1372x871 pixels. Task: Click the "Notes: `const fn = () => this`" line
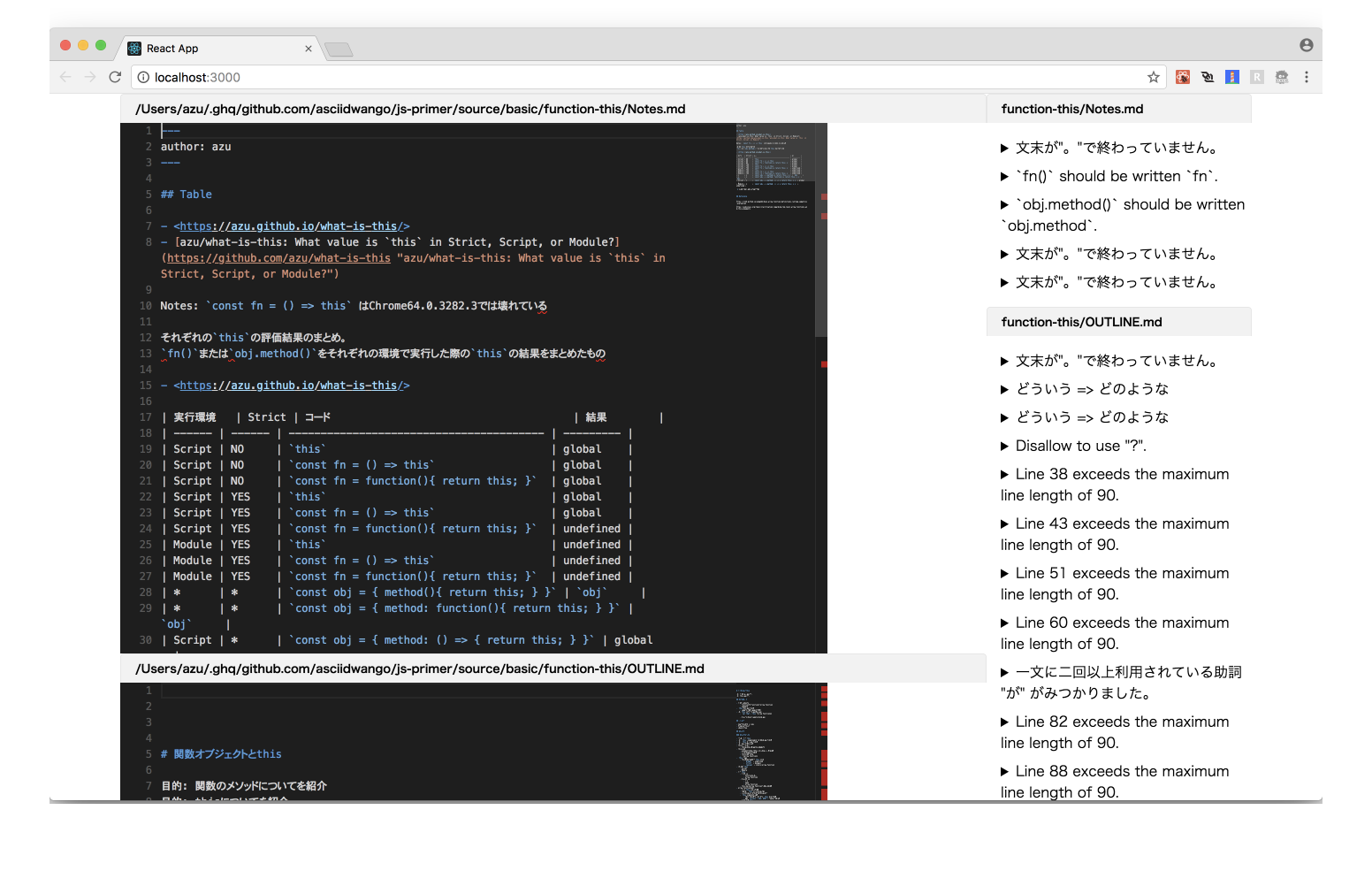354,306
